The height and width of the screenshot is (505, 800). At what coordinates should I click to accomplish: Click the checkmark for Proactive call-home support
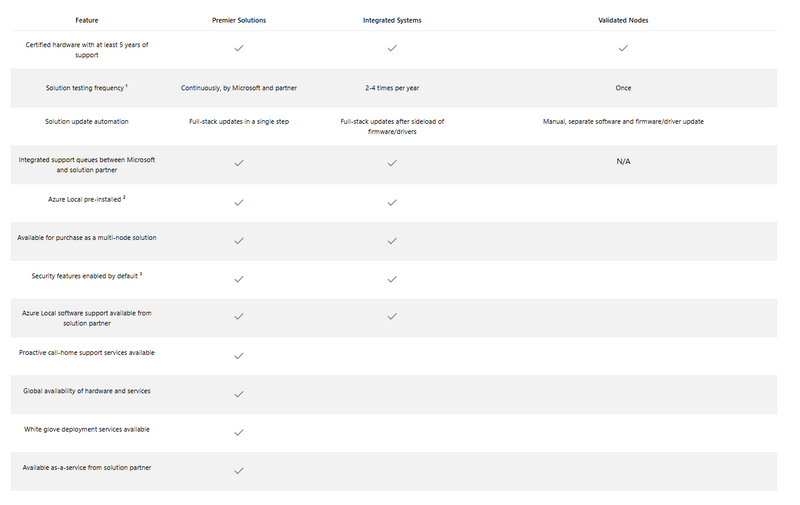pyautogui.click(x=239, y=356)
